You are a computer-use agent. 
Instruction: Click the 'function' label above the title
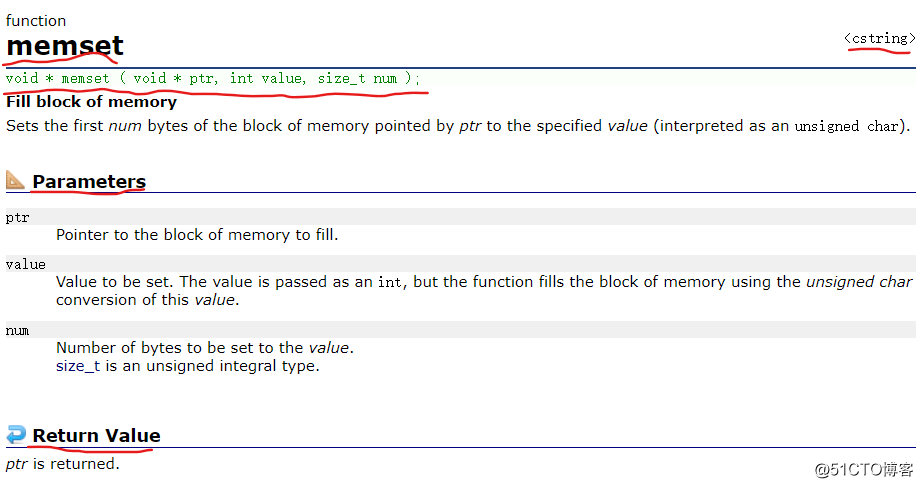[x=36, y=21]
